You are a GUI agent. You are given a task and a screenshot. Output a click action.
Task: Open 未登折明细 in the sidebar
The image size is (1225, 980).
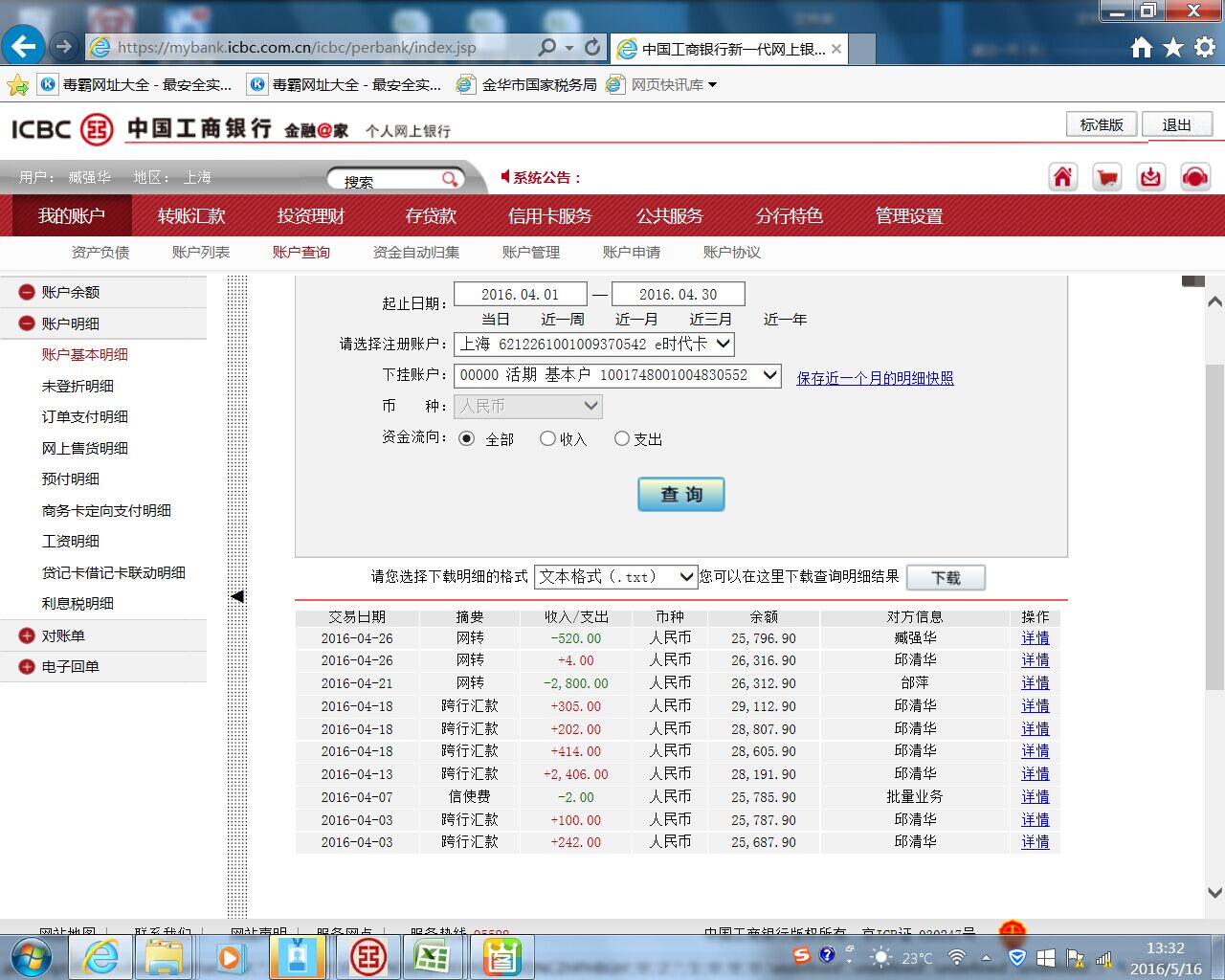(x=78, y=386)
